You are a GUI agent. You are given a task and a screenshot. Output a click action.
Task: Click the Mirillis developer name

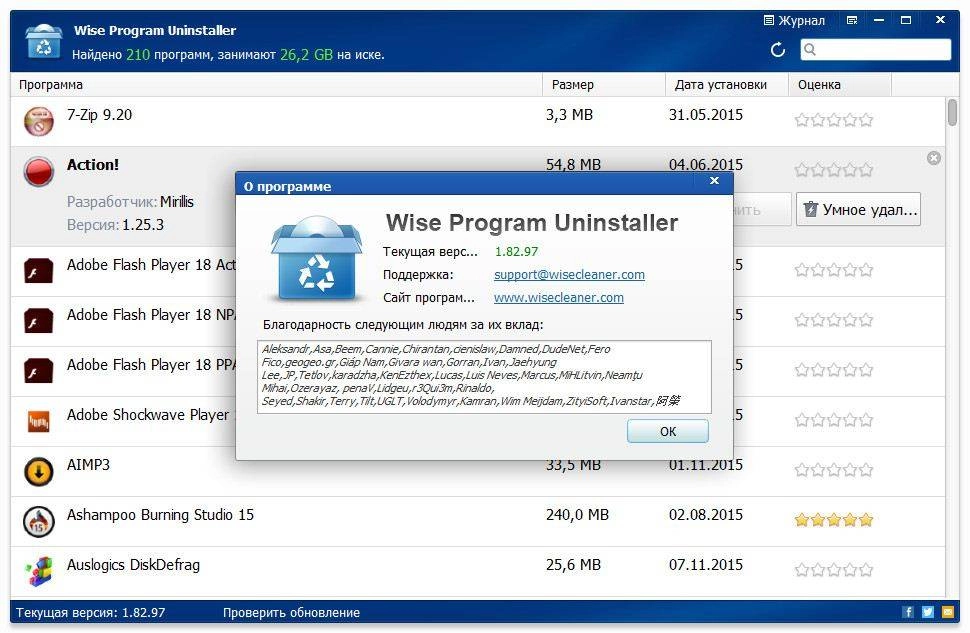pyautogui.click(x=177, y=202)
